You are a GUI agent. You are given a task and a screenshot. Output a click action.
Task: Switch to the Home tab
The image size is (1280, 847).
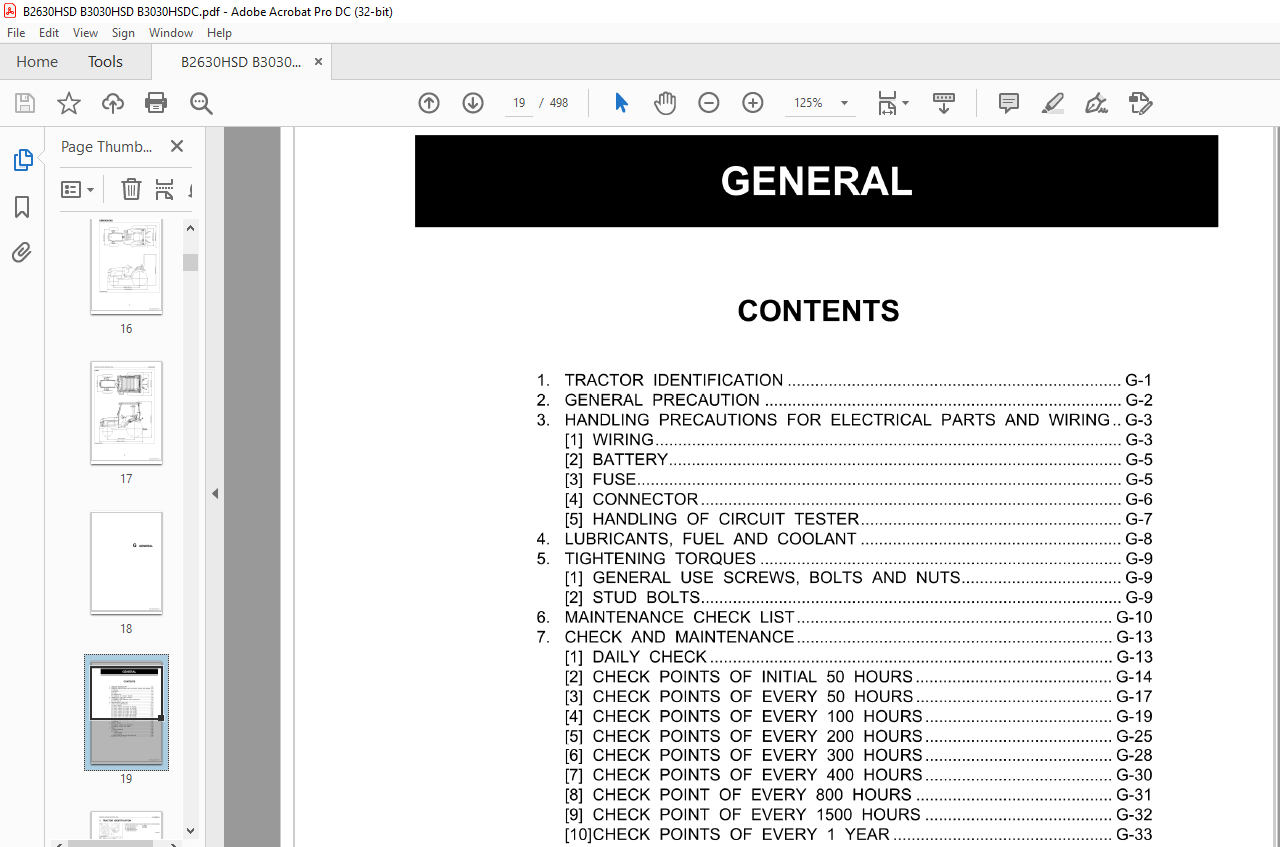coord(37,62)
